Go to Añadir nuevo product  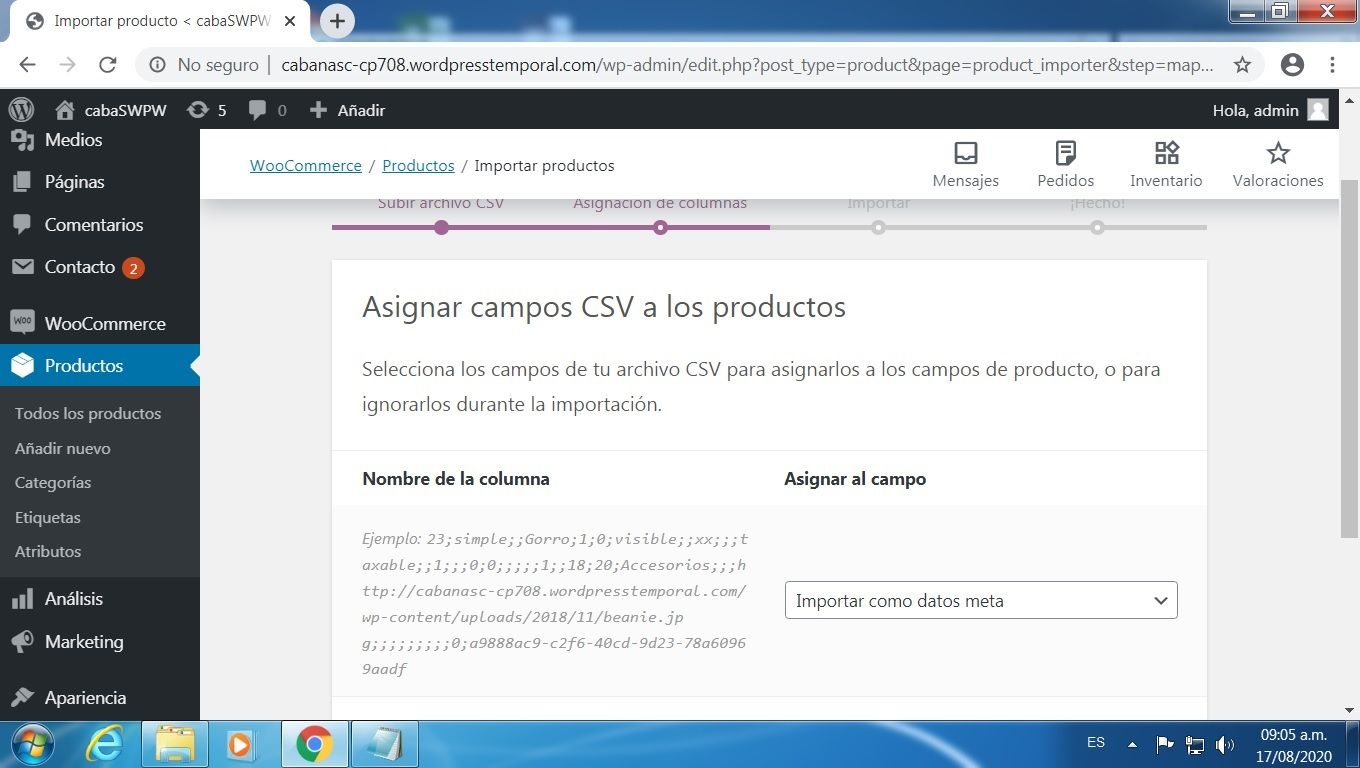63,449
